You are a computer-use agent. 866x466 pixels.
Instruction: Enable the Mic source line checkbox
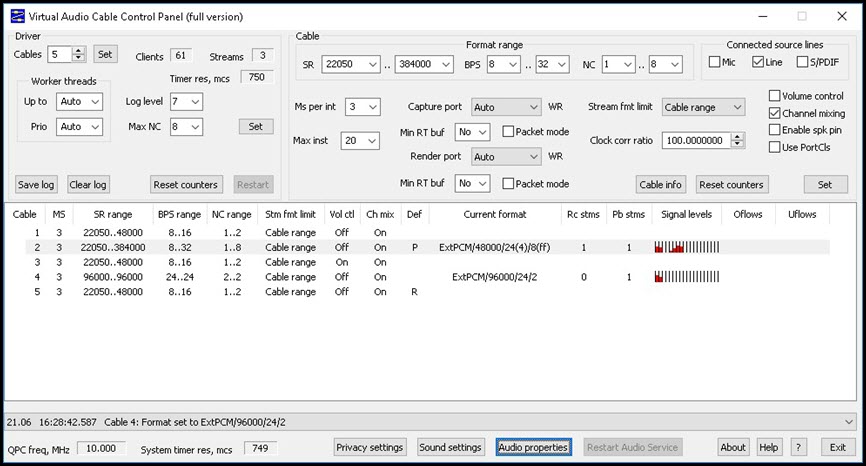click(x=714, y=62)
